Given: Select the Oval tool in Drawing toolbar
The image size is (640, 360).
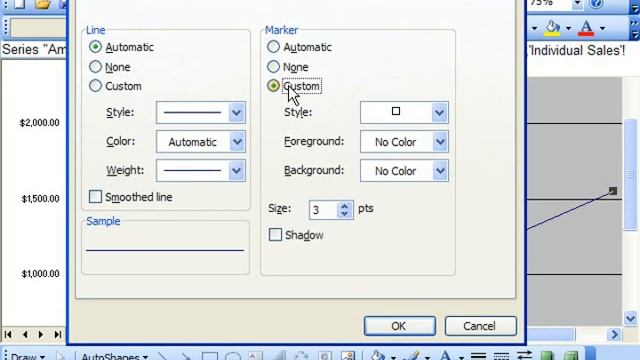Looking at the screenshot, I should click(233, 356).
